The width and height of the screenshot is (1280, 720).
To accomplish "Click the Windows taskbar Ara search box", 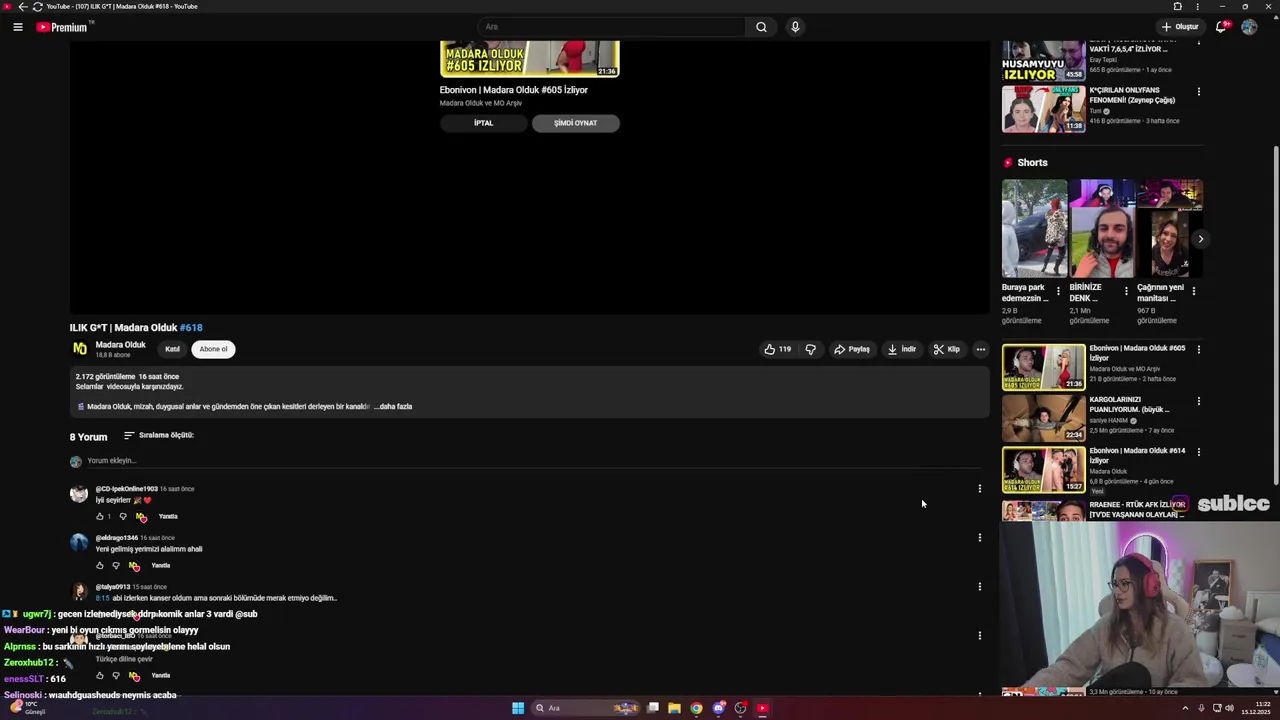I will pos(587,708).
